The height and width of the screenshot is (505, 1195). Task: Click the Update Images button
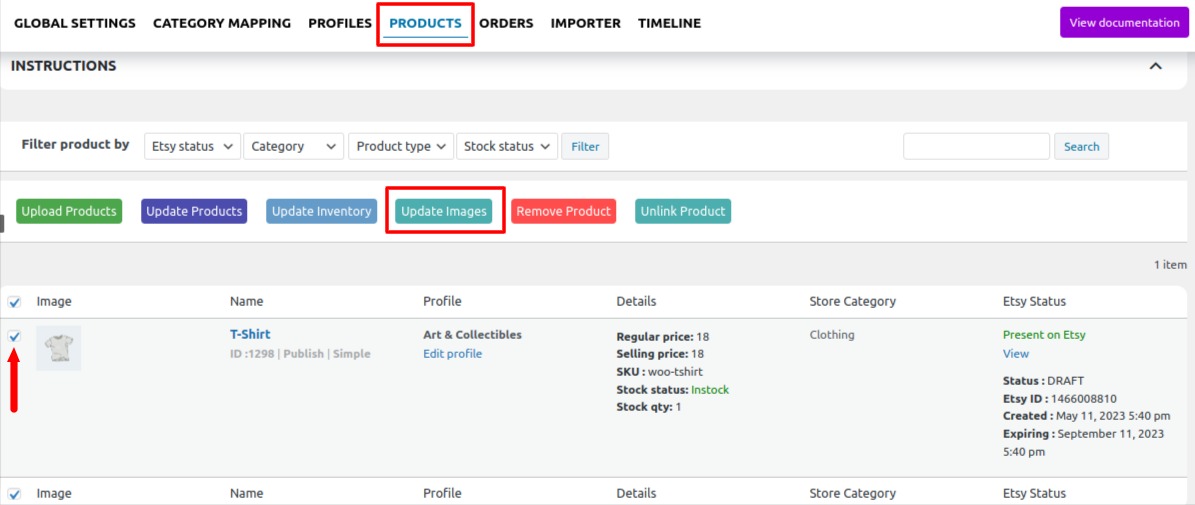point(444,211)
